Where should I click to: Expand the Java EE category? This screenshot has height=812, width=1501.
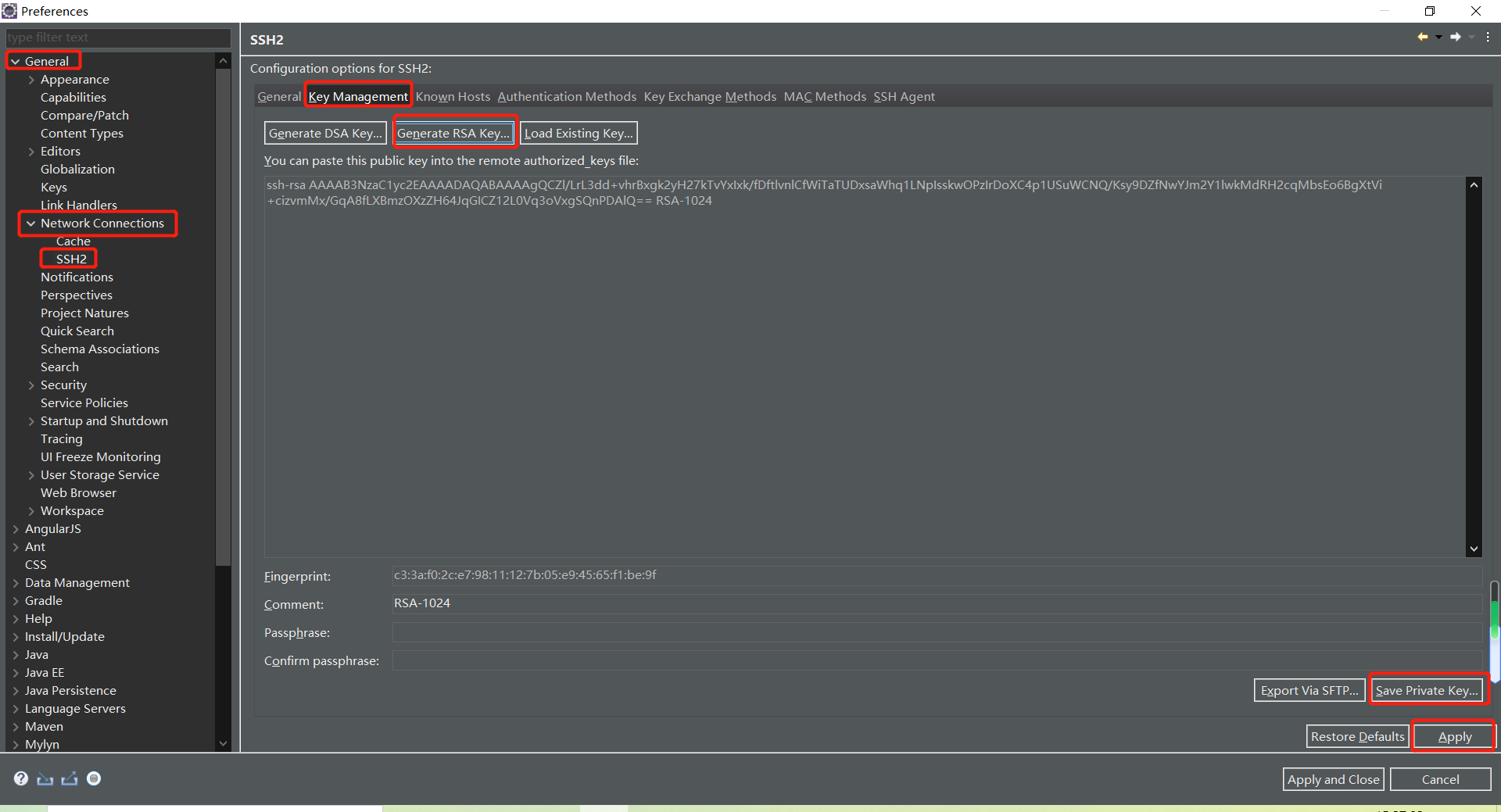16,673
